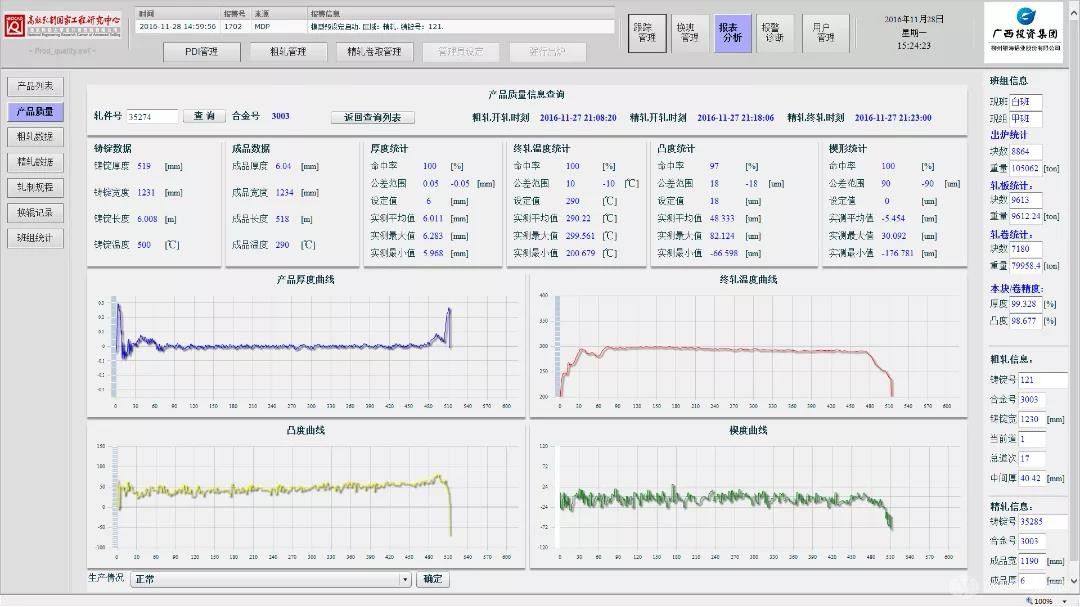This screenshot has width=1080, height=607.
Task: Click the 现班 field showing 白班
Action: pyautogui.click(x=1026, y=102)
